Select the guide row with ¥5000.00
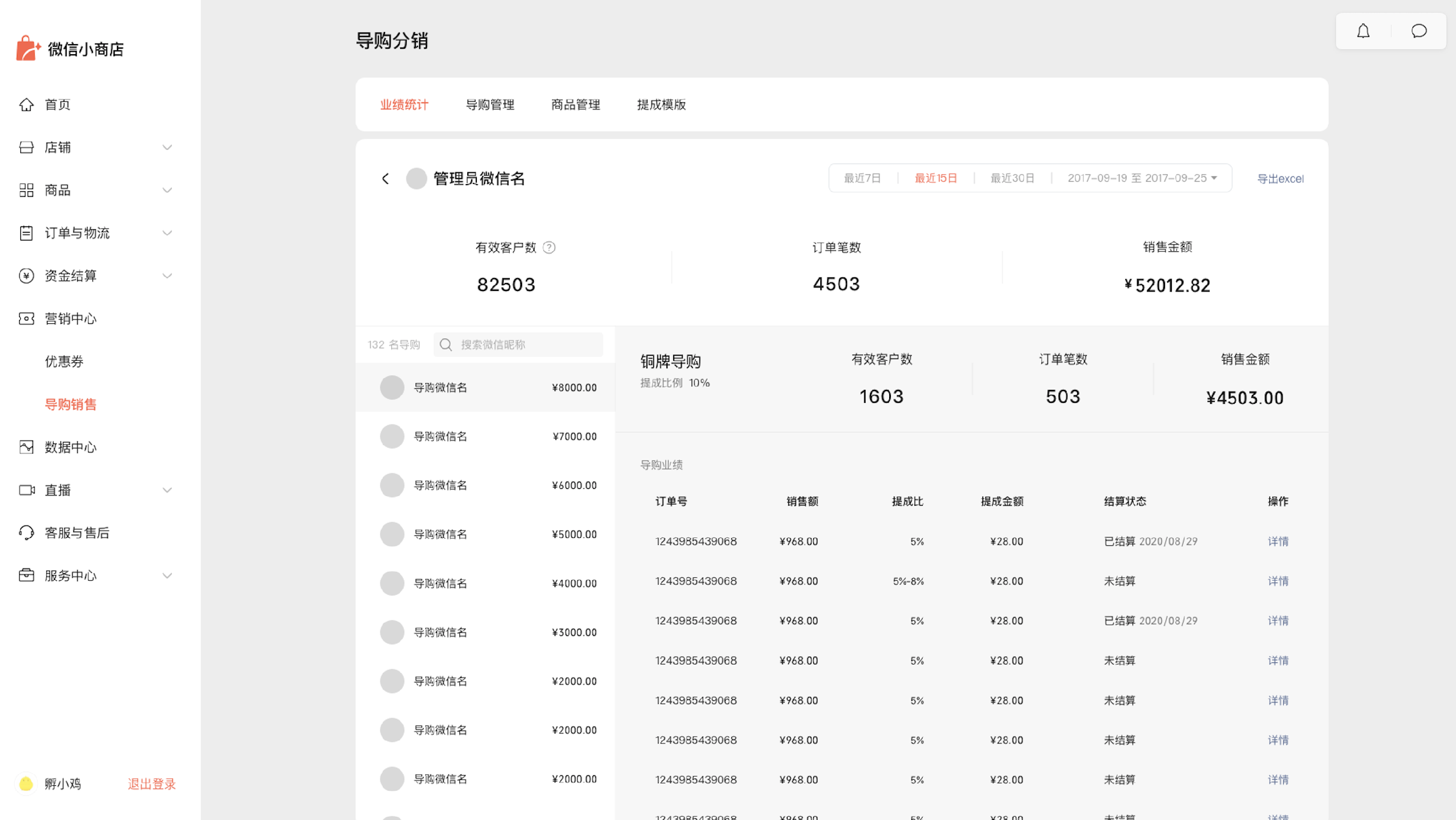Screen dimensions: 1456x820 pyautogui.click(x=486, y=534)
